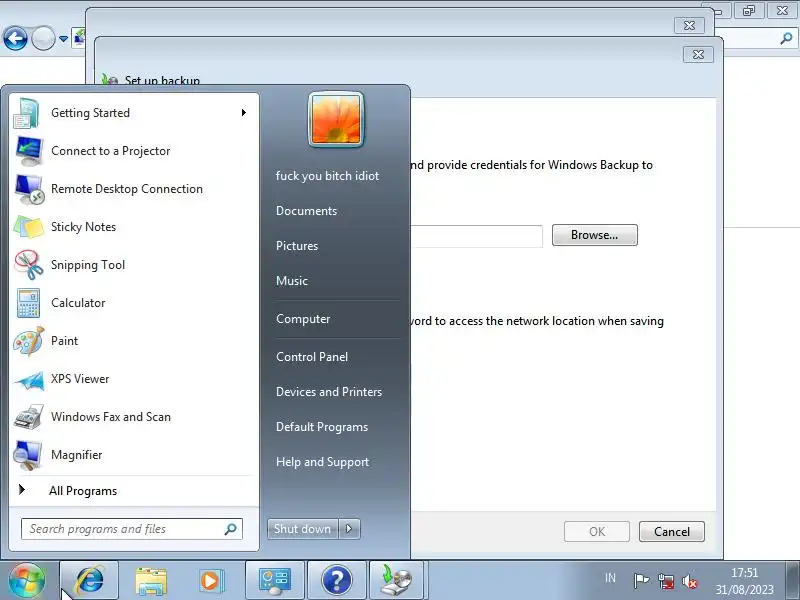
Task: Switch to Backup and Restore taskbar button
Action: point(397,580)
